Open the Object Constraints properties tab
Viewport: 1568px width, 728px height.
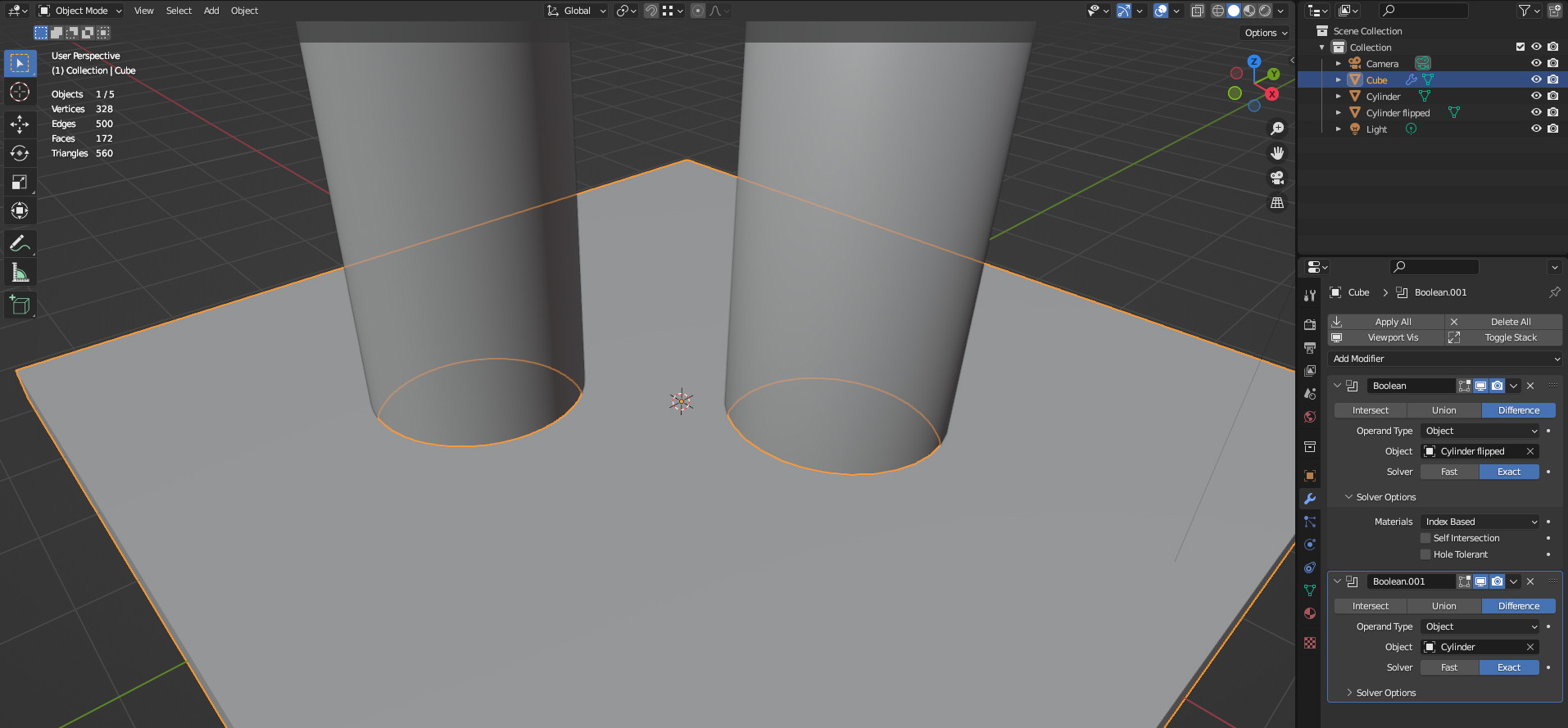coord(1310,567)
